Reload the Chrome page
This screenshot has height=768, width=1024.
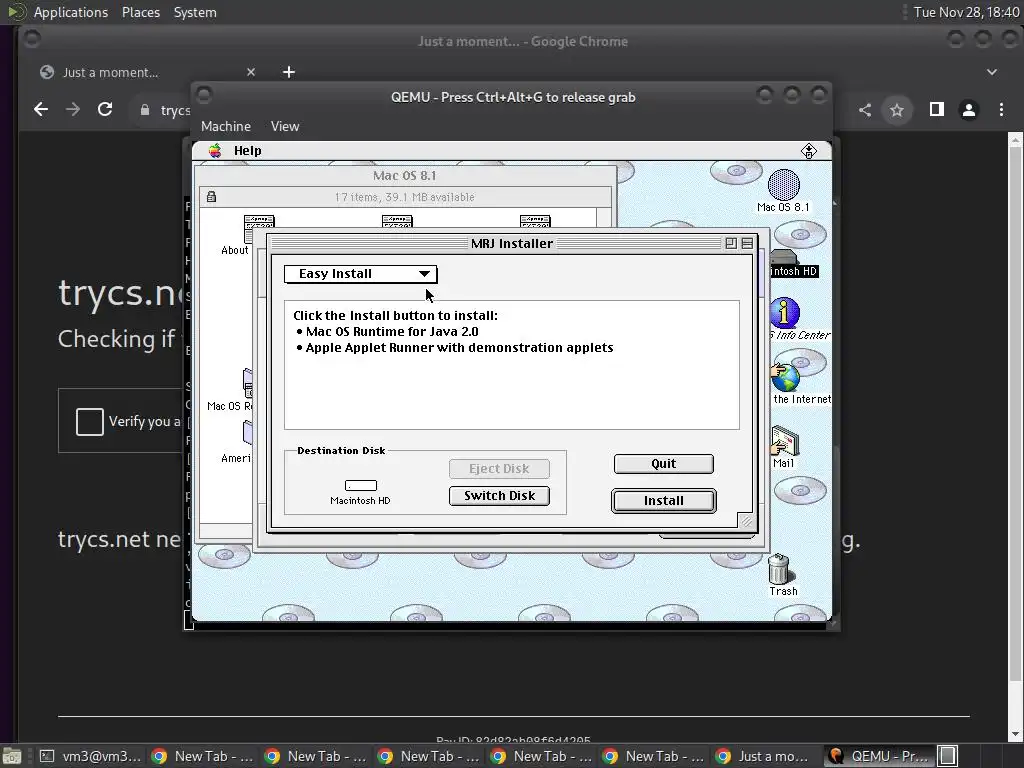pyautogui.click(x=105, y=109)
